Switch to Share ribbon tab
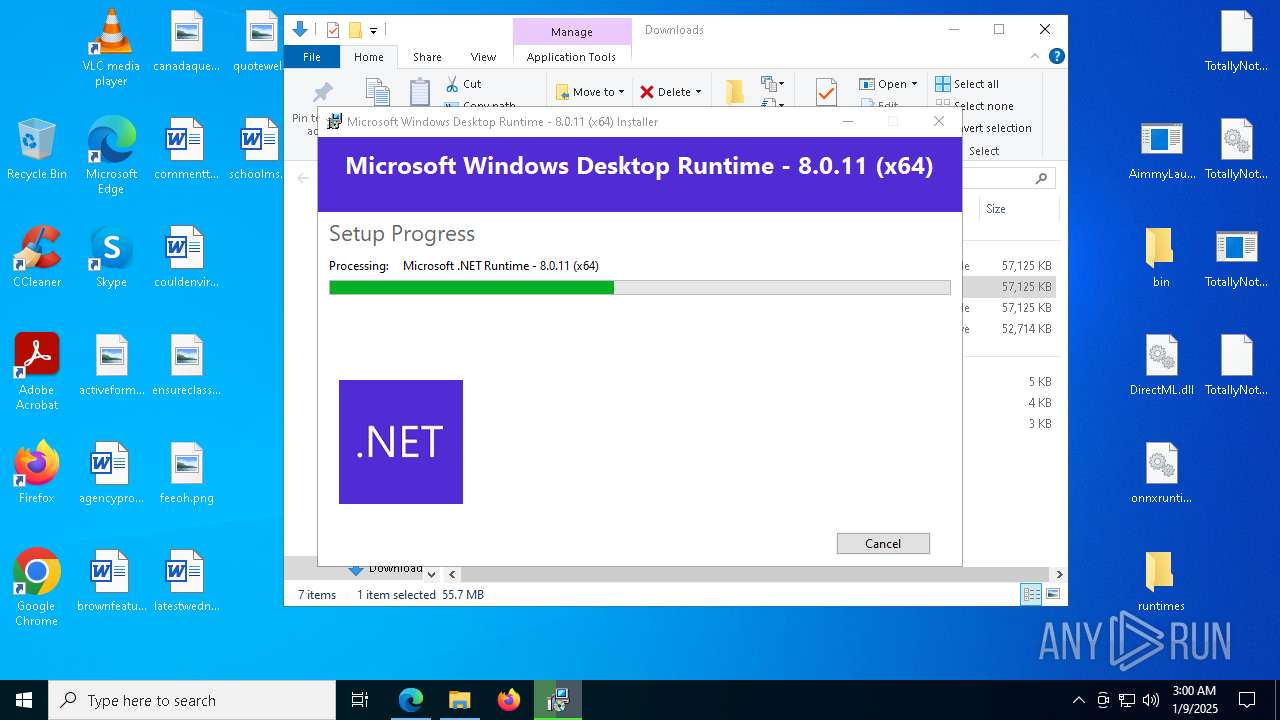Image resolution: width=1280 pixels, height=720 pixels. coord(427,57)
